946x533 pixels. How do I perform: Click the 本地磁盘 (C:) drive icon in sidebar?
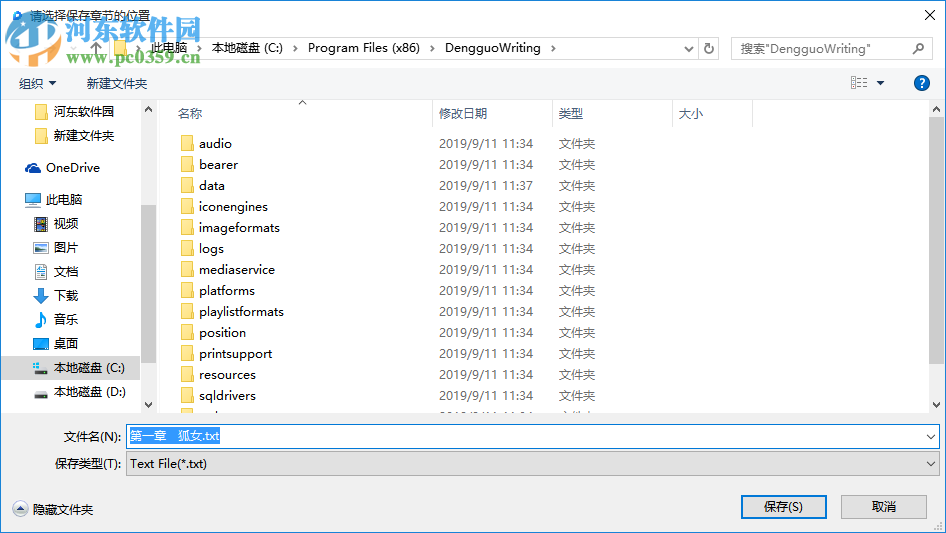coord(40,368)
